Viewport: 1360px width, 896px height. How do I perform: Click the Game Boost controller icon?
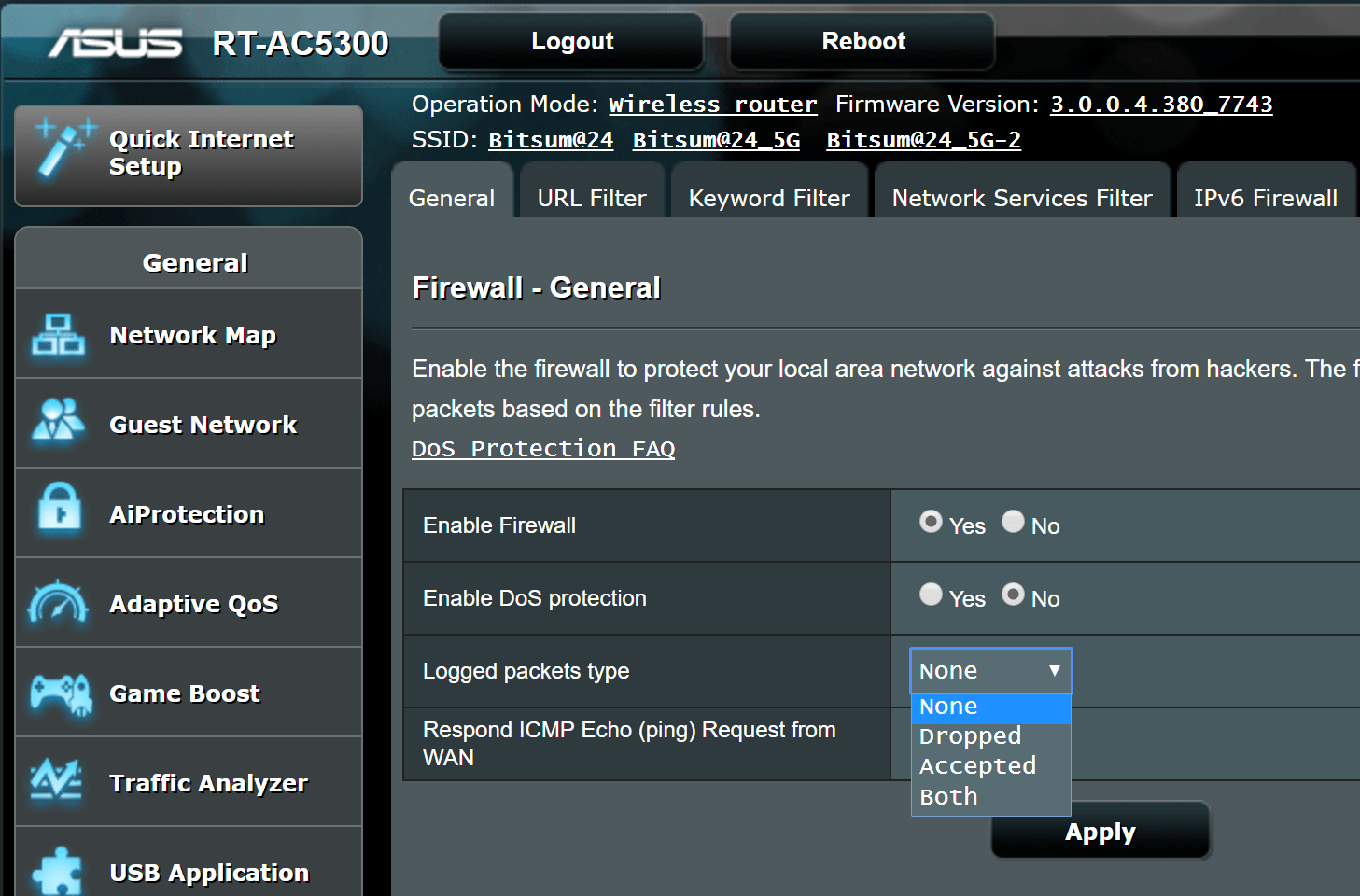(61, 694)
